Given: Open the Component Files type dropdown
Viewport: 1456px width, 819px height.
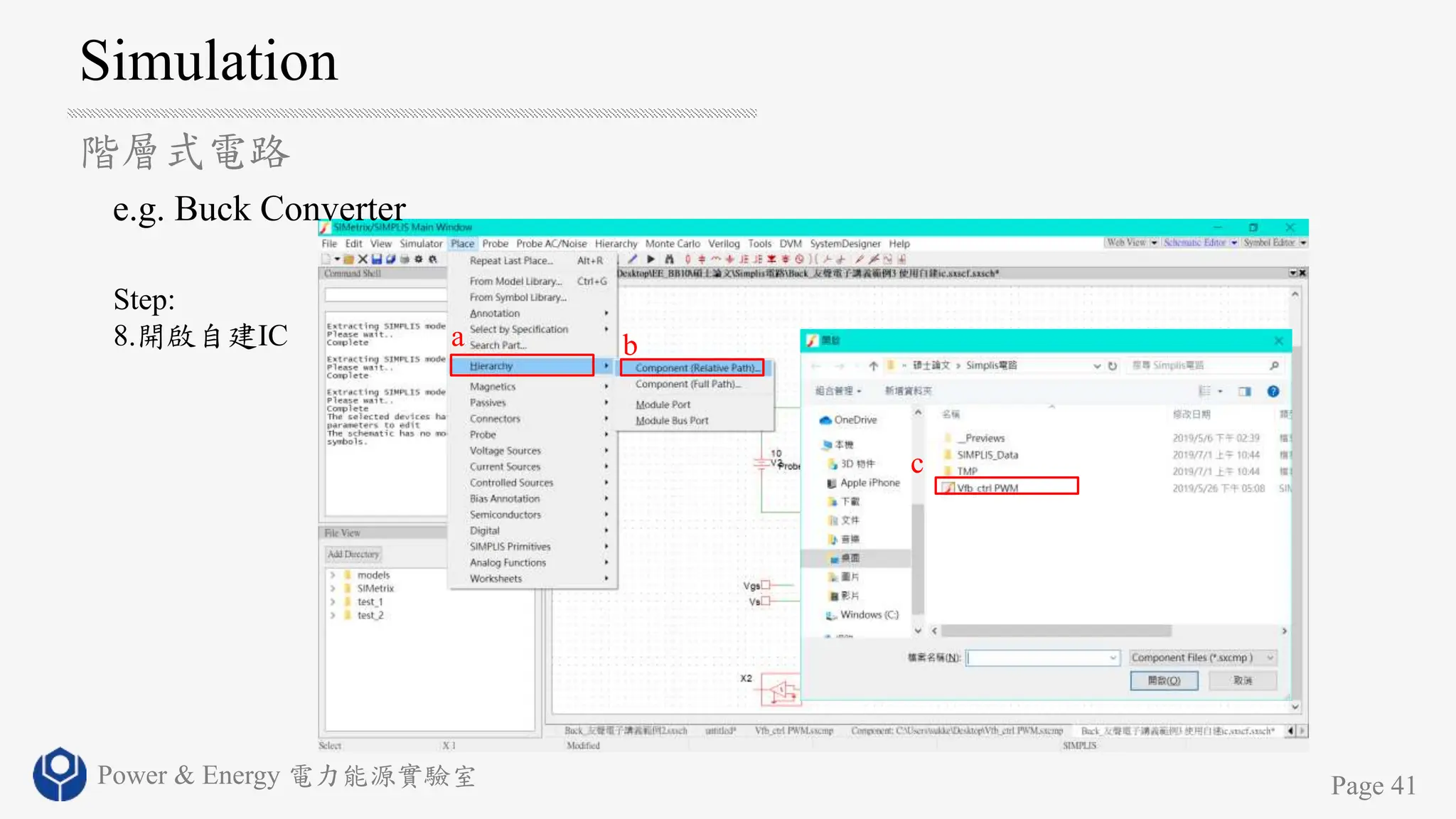Looking at the screenshot, I should tap(1203, 658).
